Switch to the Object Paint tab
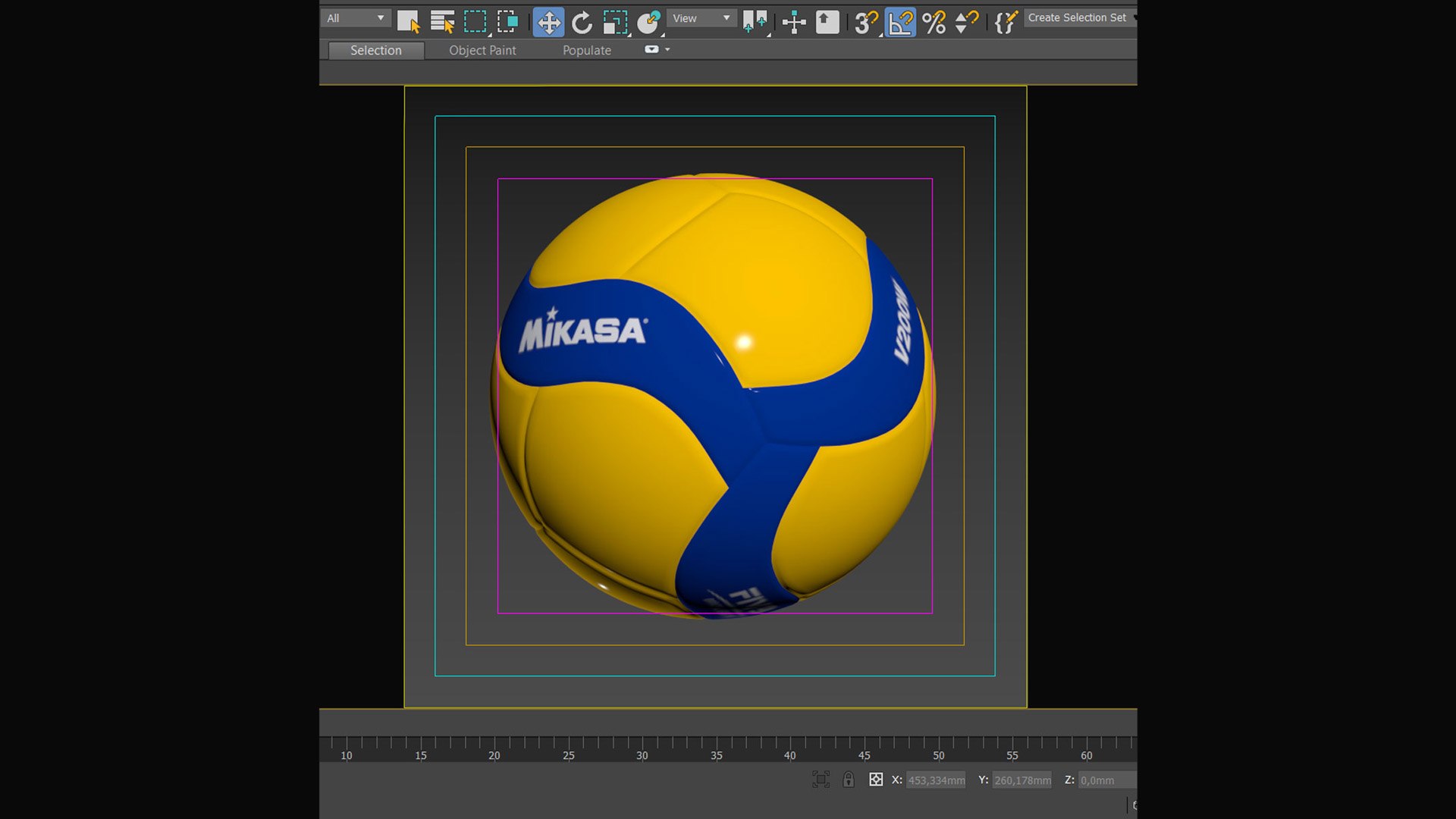 (482, 50)
